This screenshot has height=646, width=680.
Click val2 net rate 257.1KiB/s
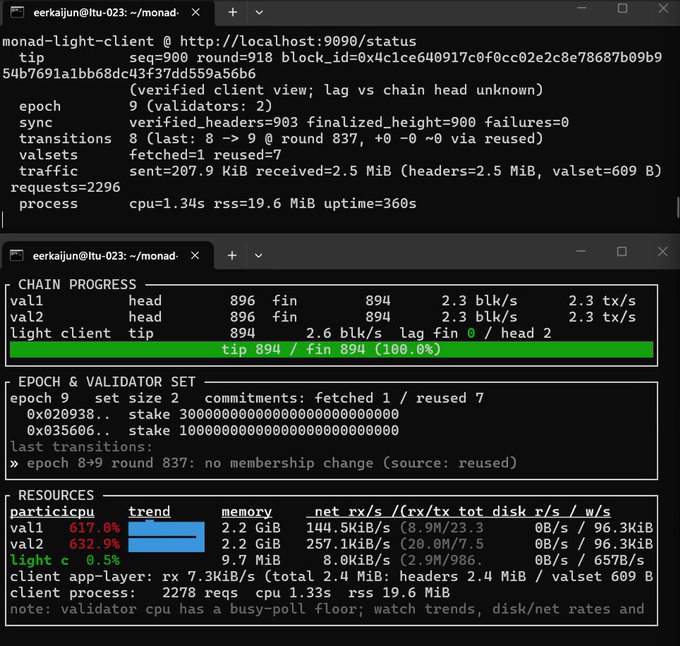[348, 544]
